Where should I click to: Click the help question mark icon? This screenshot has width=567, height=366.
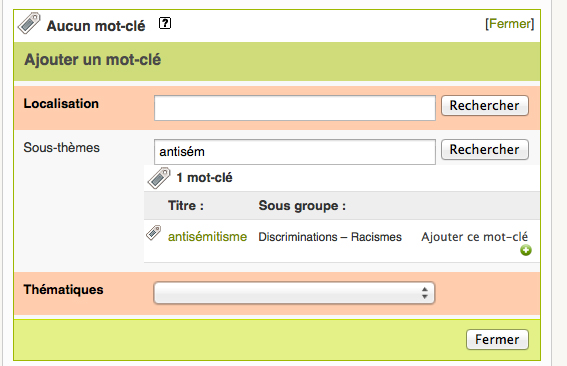(x=165, y=24)
